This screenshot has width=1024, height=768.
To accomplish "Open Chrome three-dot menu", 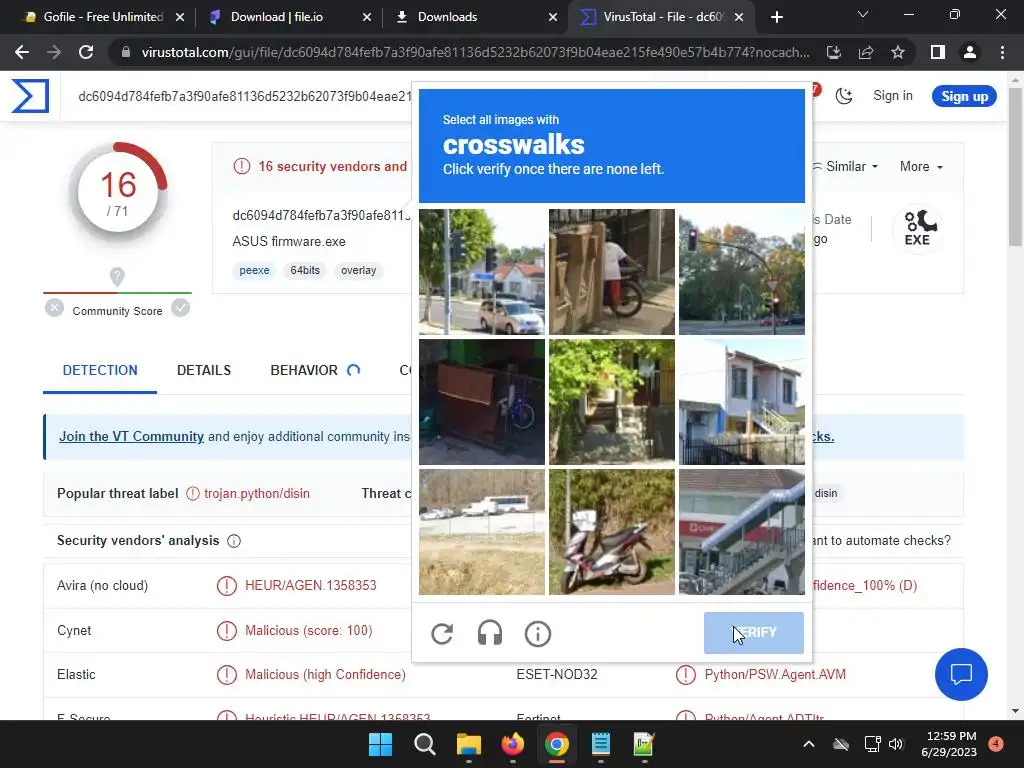I will [1002, 52].
